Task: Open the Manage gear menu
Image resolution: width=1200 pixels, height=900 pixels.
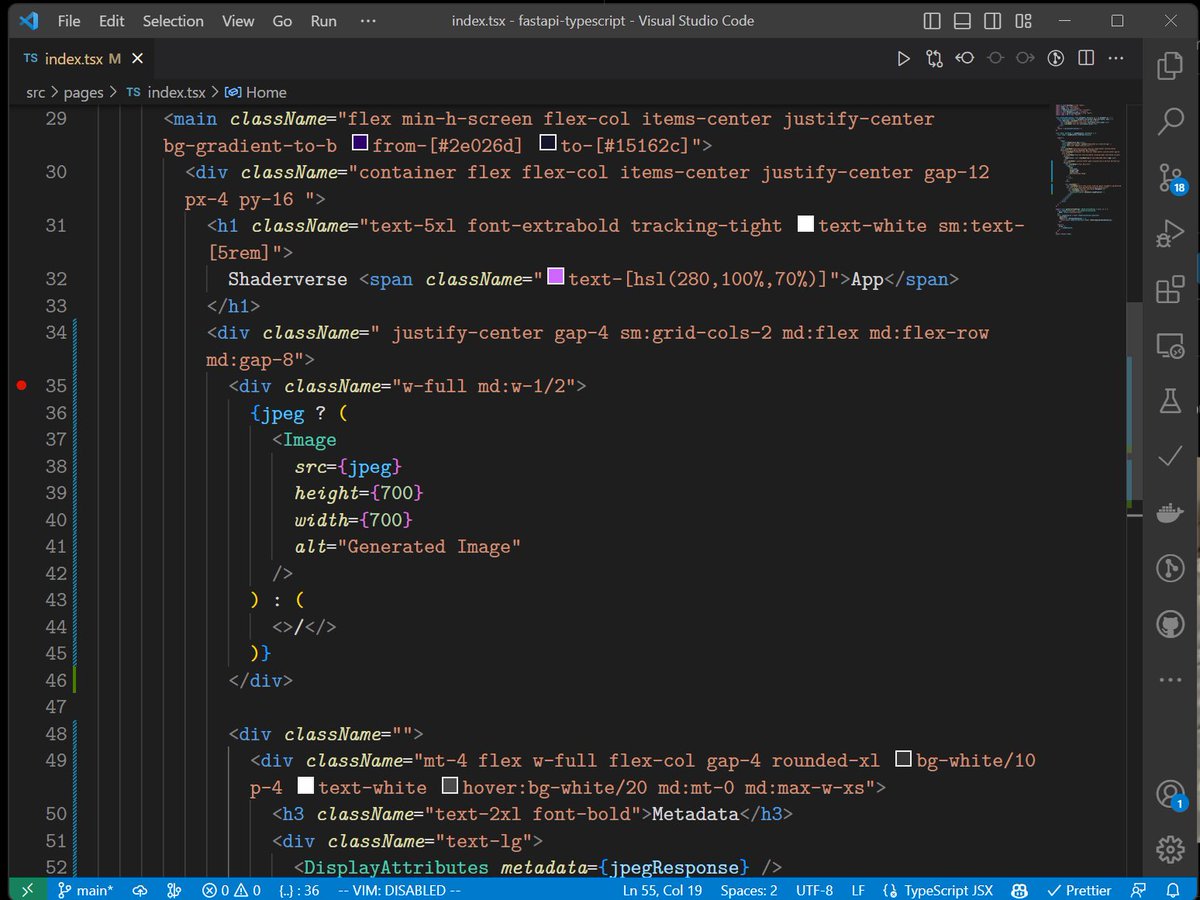Action: (x=1170, y=850)
